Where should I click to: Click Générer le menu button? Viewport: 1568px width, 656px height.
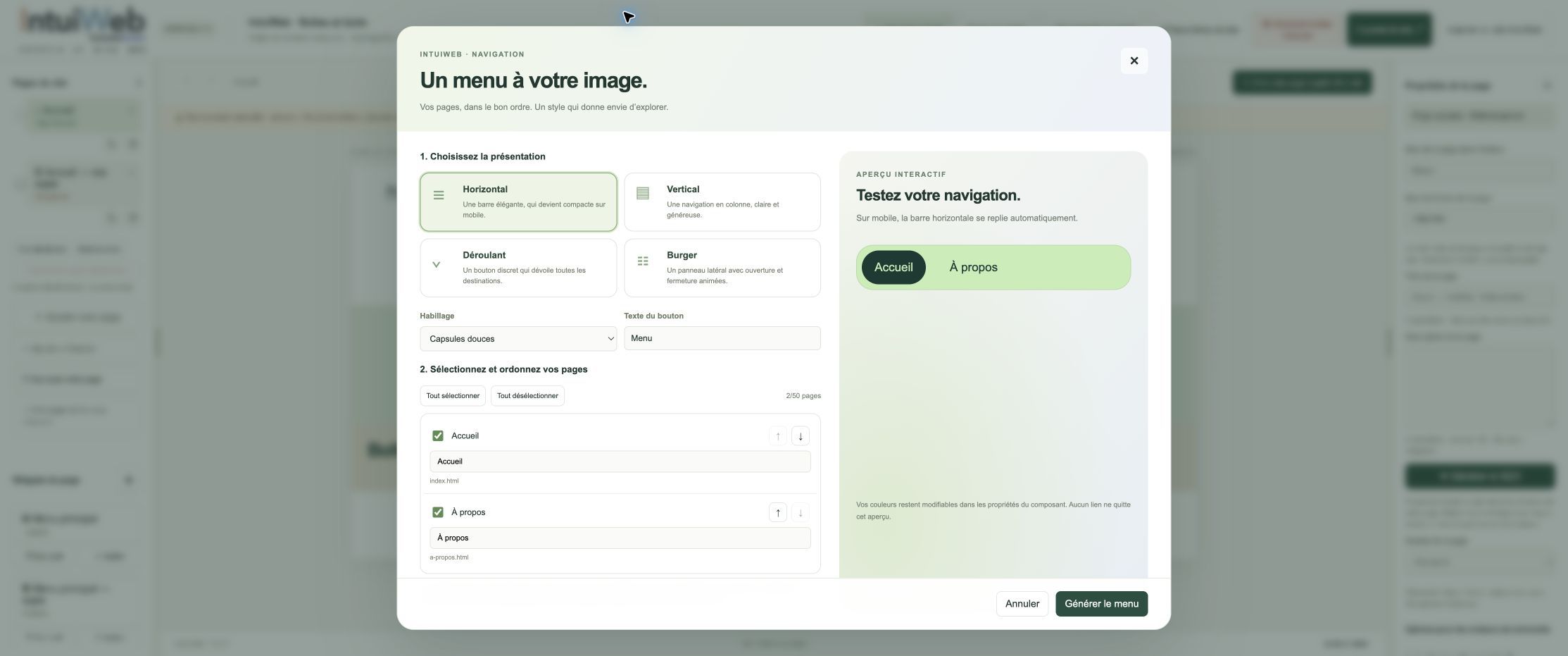[1101, 604]
